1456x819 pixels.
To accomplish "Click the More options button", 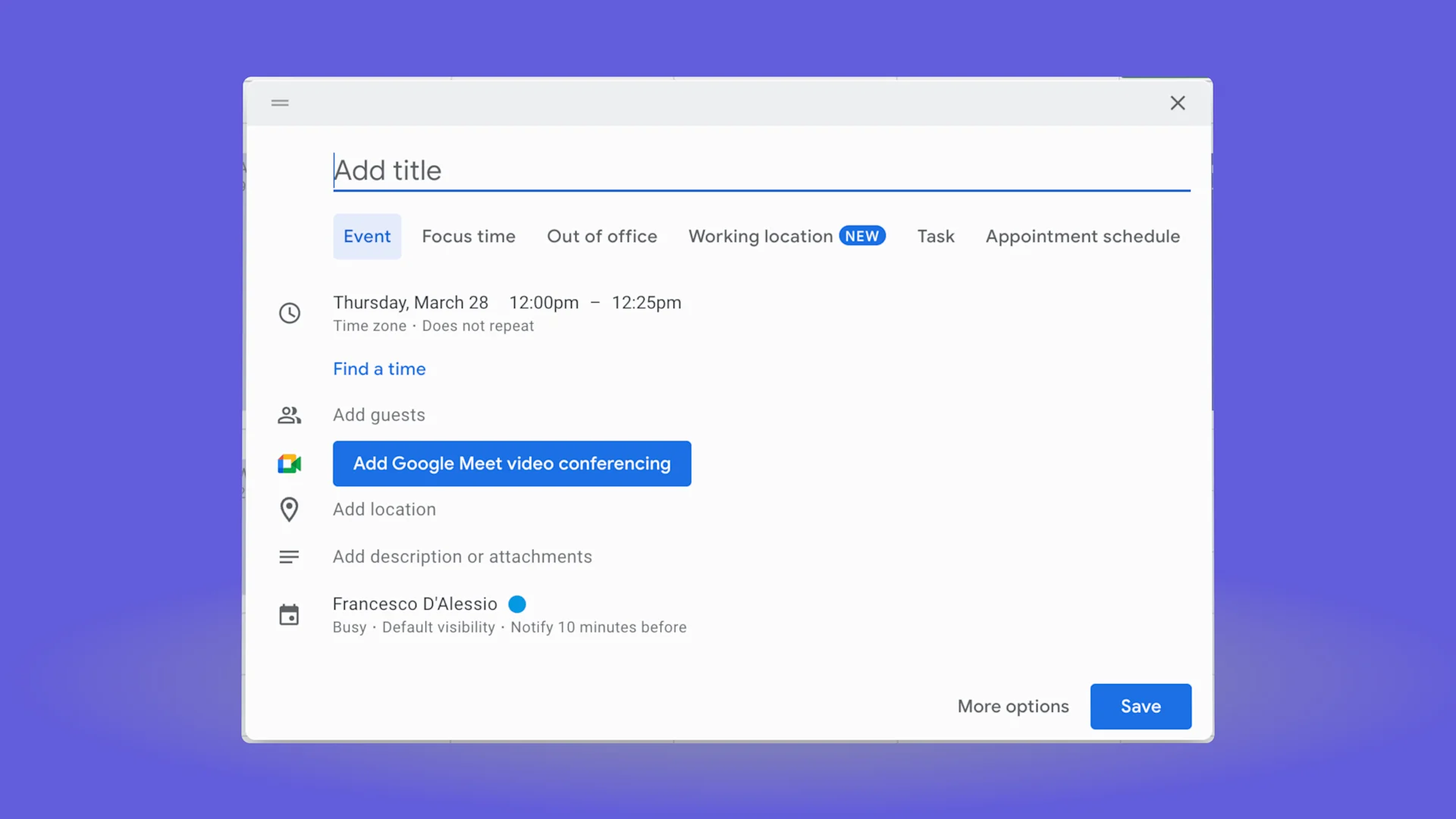I will [x=1012, y=706].
